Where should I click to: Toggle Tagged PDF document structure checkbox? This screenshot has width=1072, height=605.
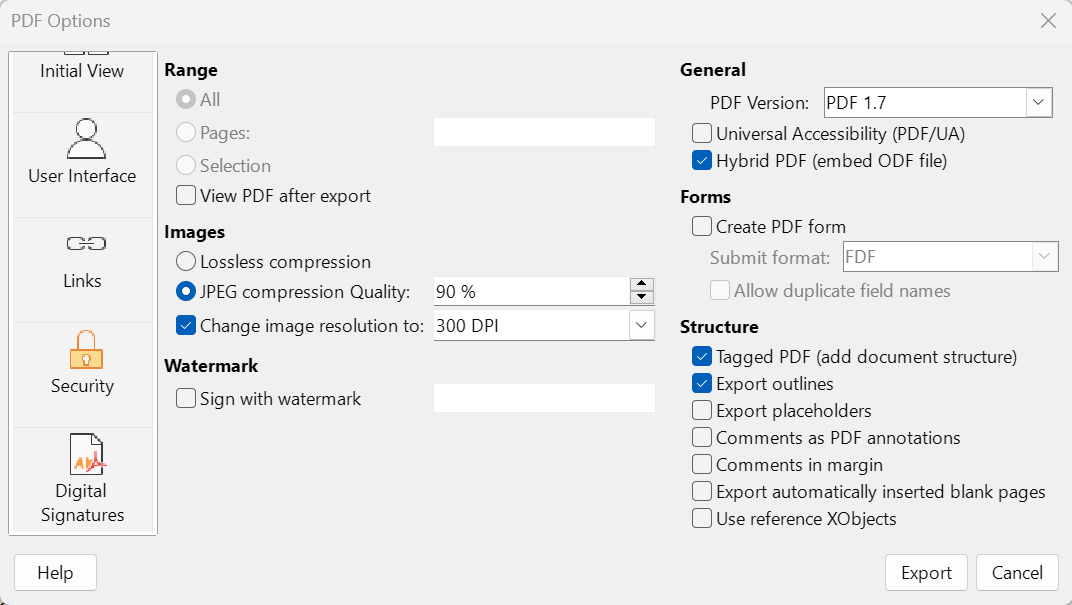[x=702, y=357]
